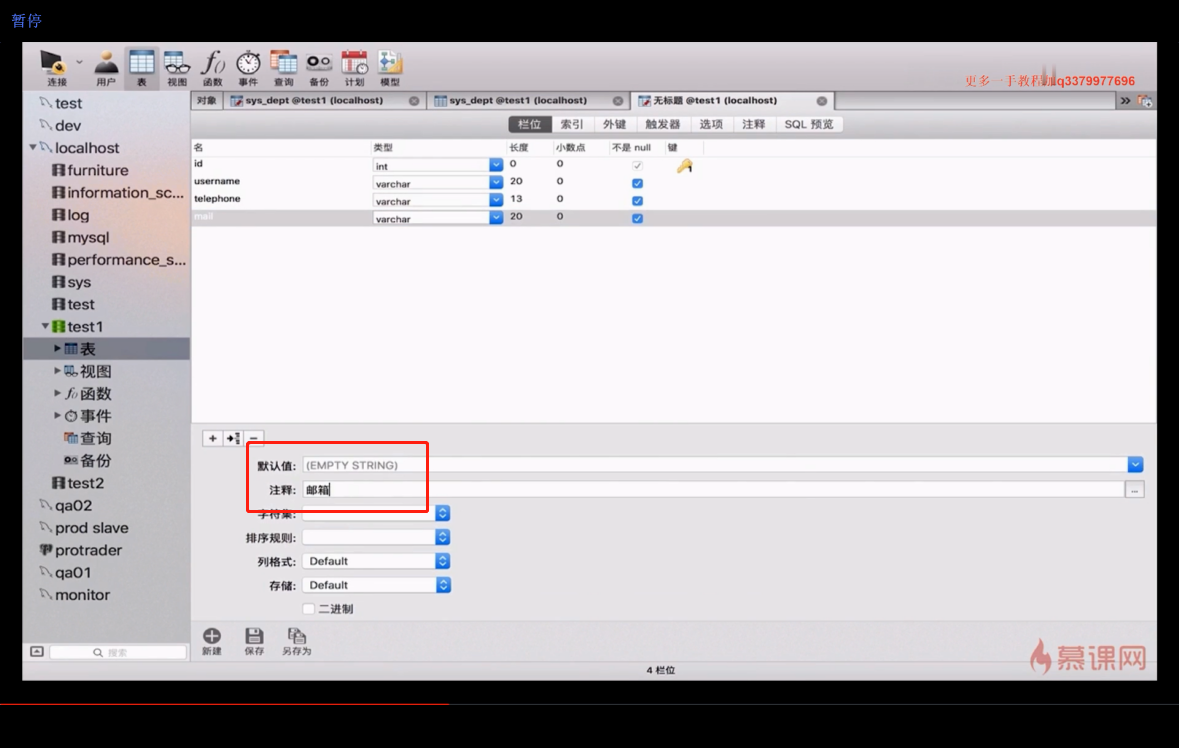Open the 函数 function toolbar icon
This screenshot has width=1179, height=748.
213,68
